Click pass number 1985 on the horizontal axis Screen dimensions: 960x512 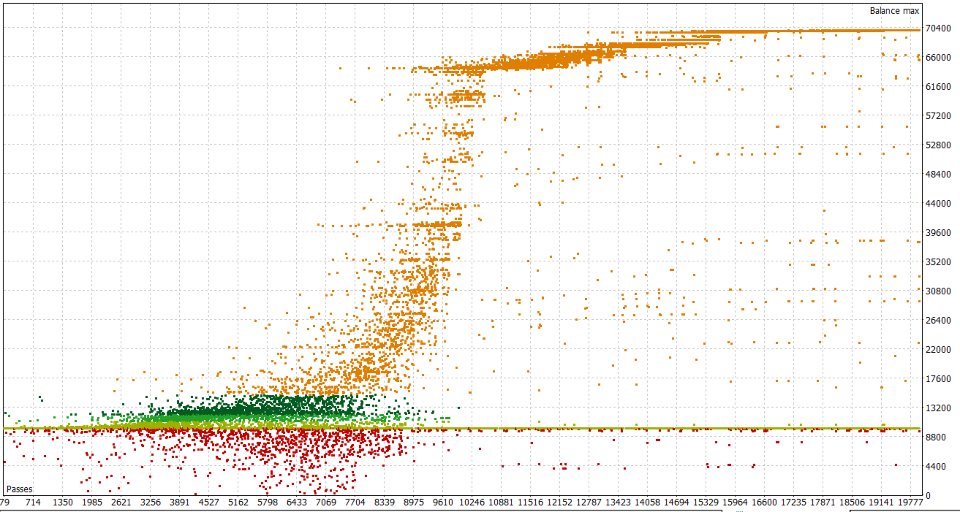tap(92, 502)
